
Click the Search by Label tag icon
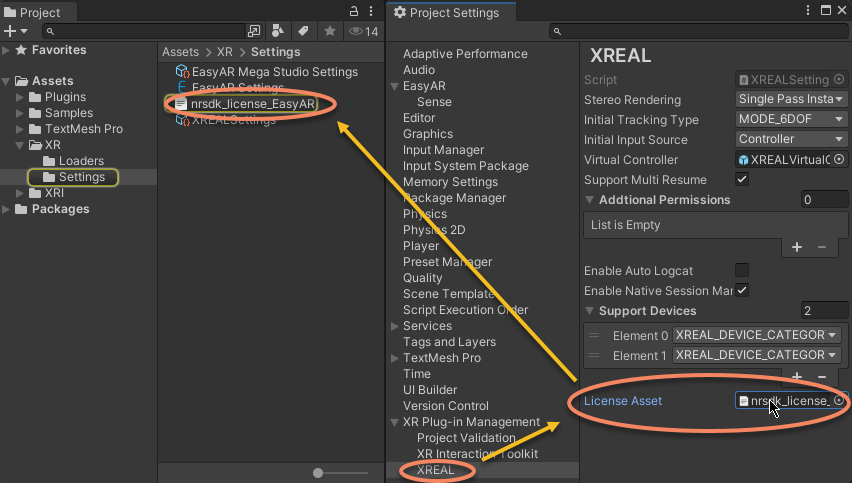click(302, 32)
